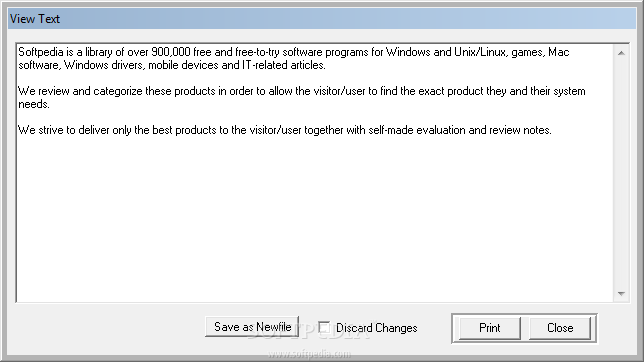
Task: Print the viewed text
Action: [490, 328]
